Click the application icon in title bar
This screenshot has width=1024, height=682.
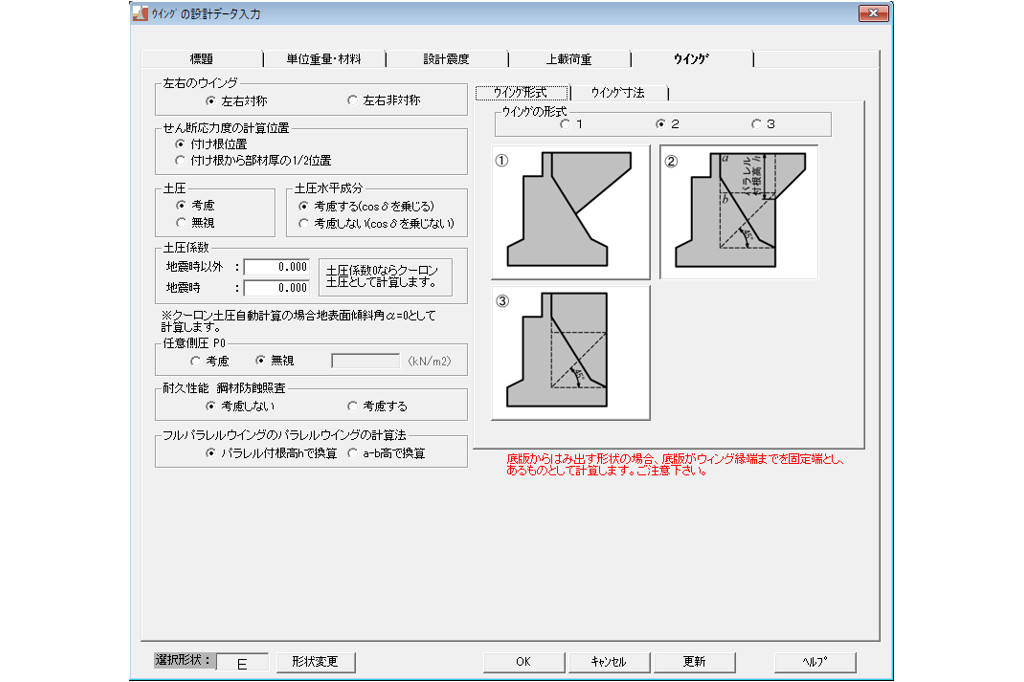tap(140, 12)
